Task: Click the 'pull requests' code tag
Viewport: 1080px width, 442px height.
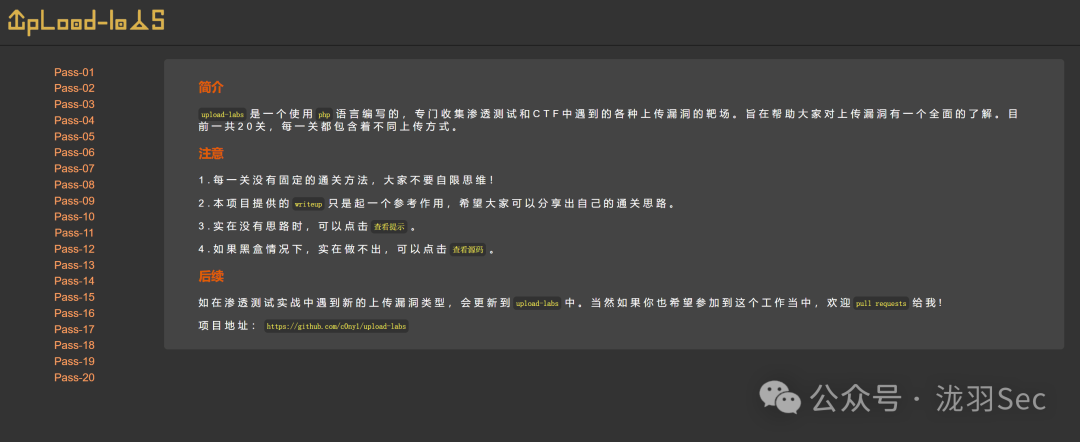Action: click(x=882, y=303)
